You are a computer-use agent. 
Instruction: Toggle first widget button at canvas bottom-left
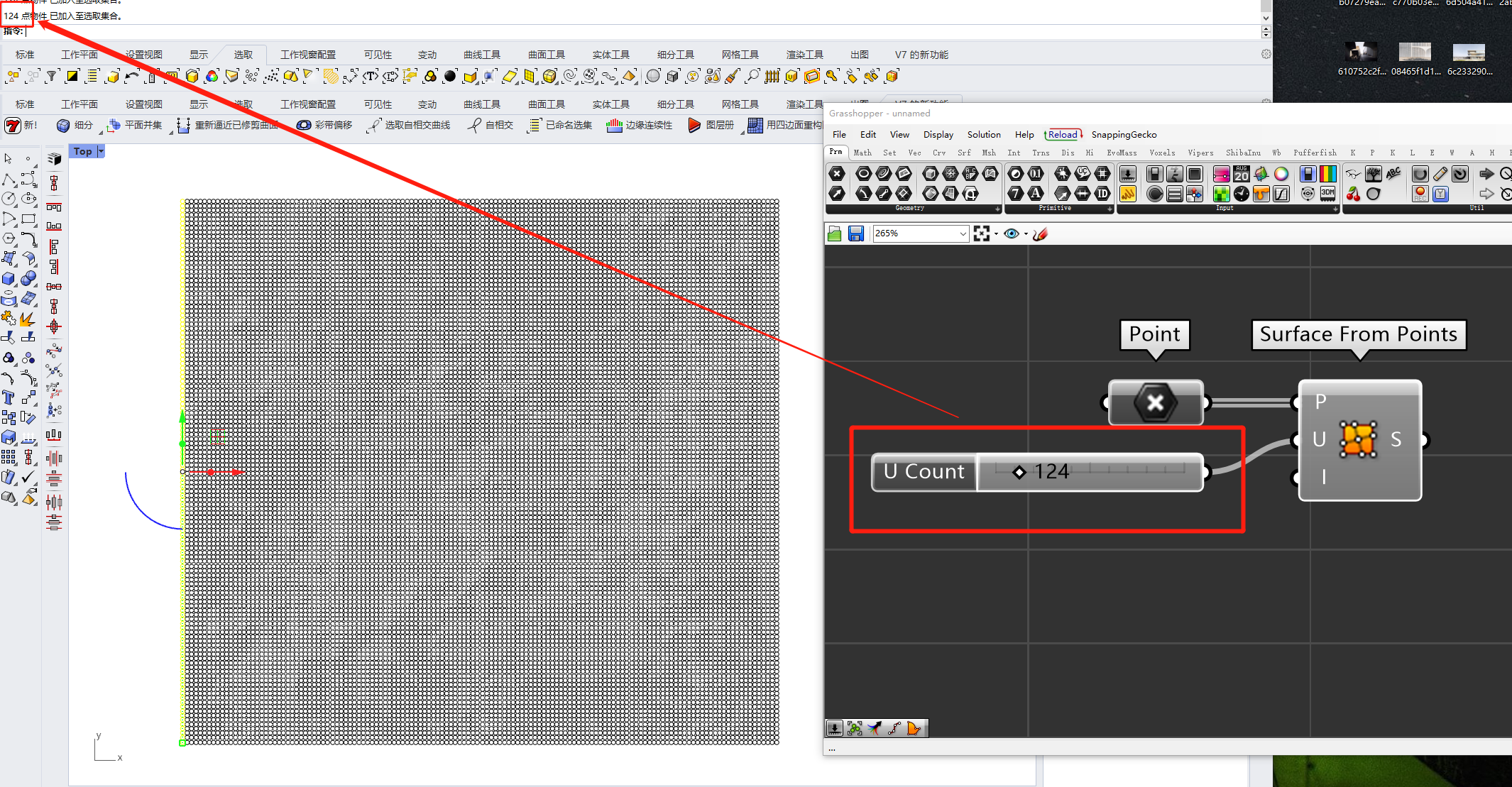835,728
